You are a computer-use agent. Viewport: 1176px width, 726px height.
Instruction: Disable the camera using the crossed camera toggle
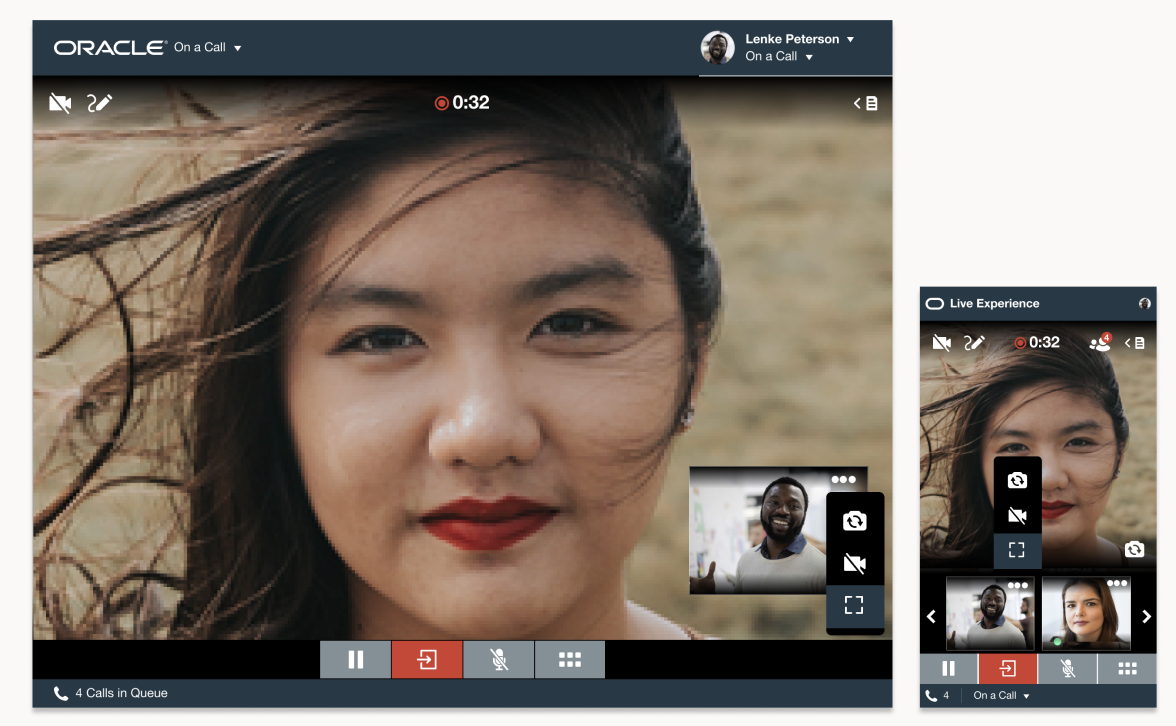[59, 102]
